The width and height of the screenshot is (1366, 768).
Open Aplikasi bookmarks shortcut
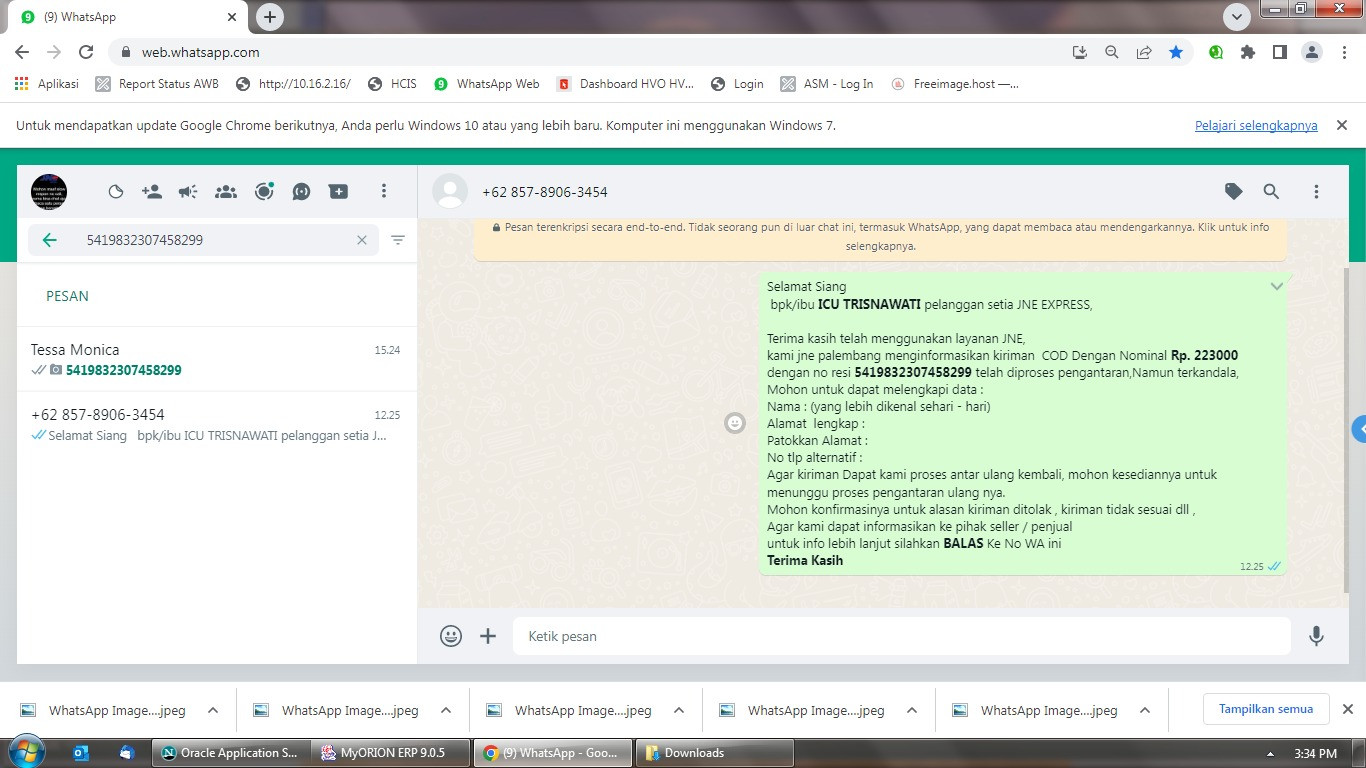tap(47, 84)
